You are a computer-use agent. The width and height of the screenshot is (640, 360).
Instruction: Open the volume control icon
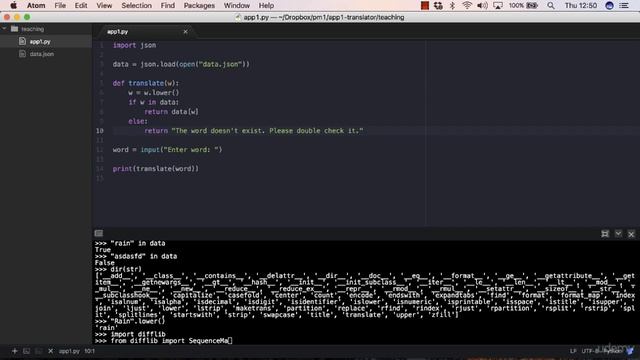coord(482,5)
